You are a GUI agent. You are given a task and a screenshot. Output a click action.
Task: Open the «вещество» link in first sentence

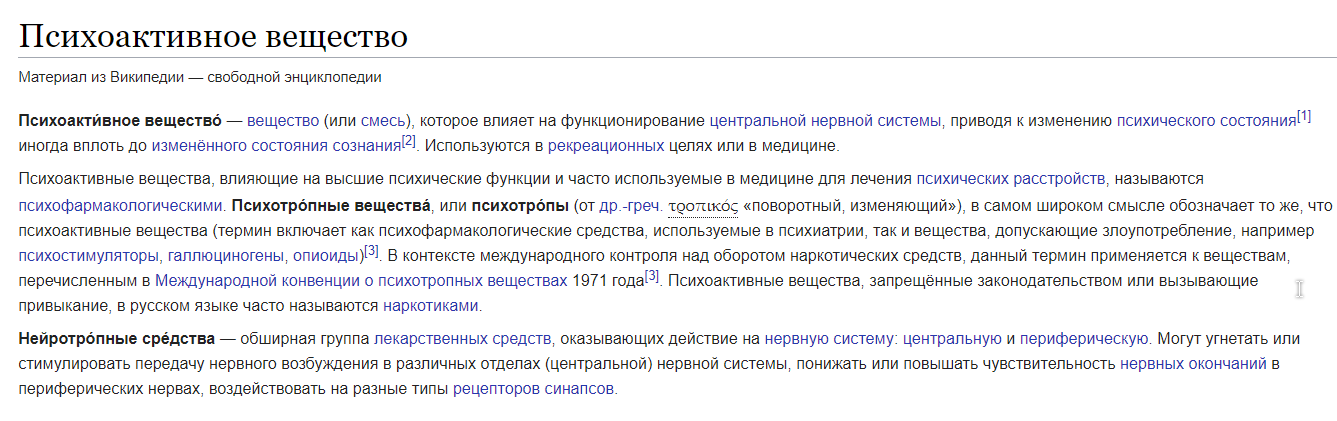(282, 121)
